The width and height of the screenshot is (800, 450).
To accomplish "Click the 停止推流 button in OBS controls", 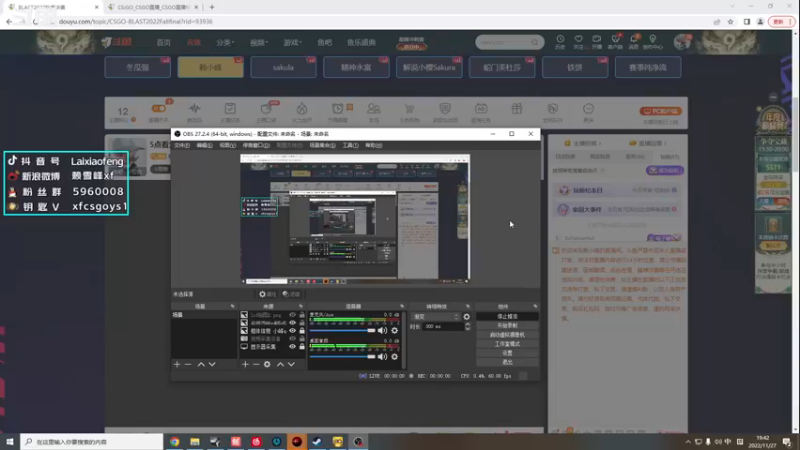I will (507, 316).
